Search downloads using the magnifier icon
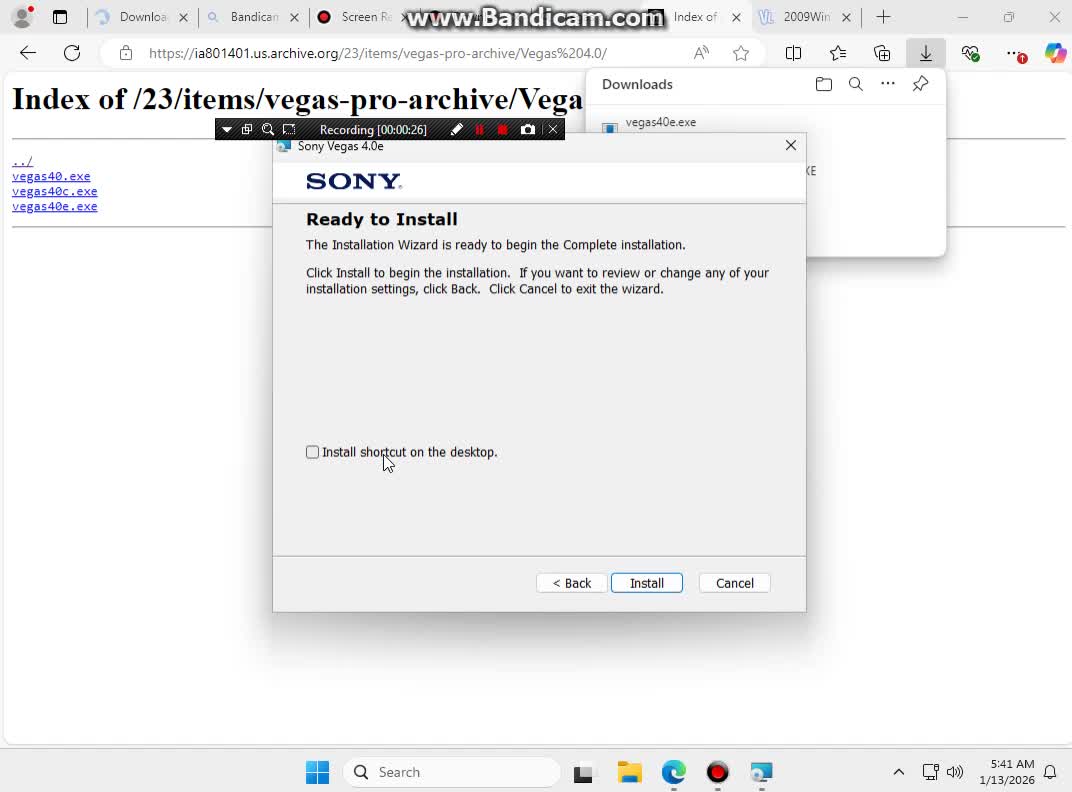 pyautogui.click(x=855, y=84)
